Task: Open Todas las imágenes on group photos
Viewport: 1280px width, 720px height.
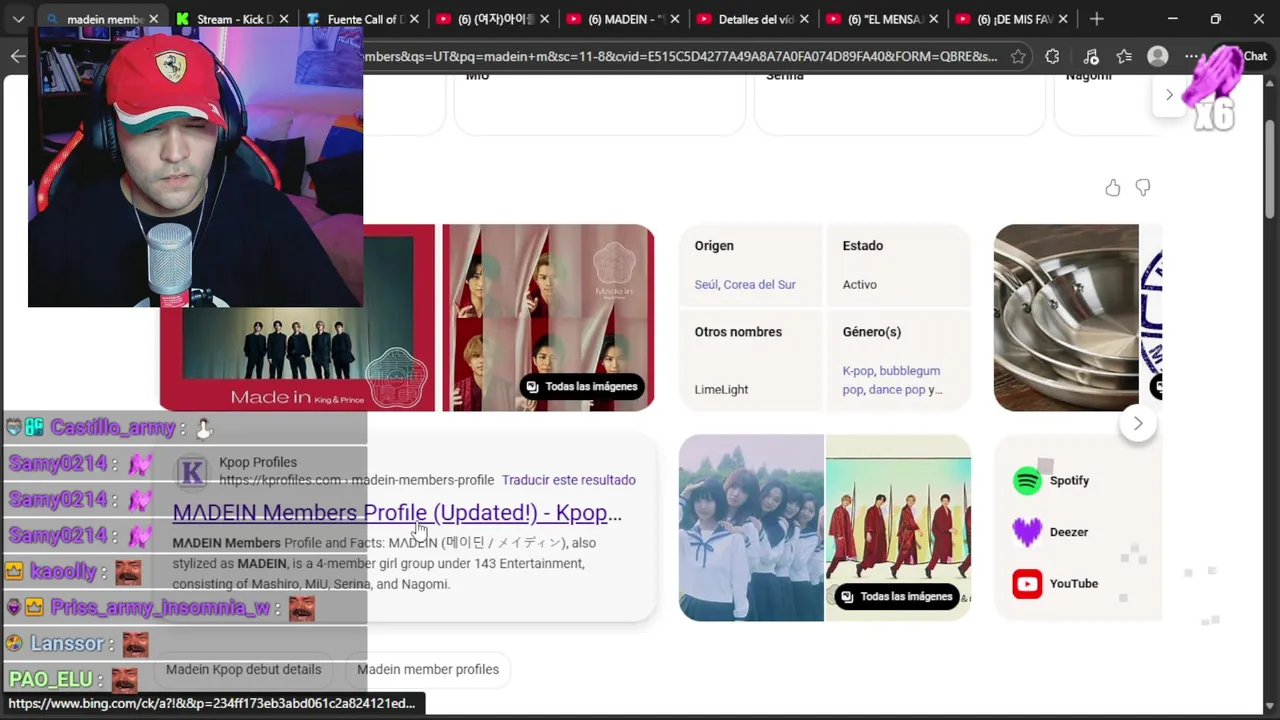Action: pos(896,597)
